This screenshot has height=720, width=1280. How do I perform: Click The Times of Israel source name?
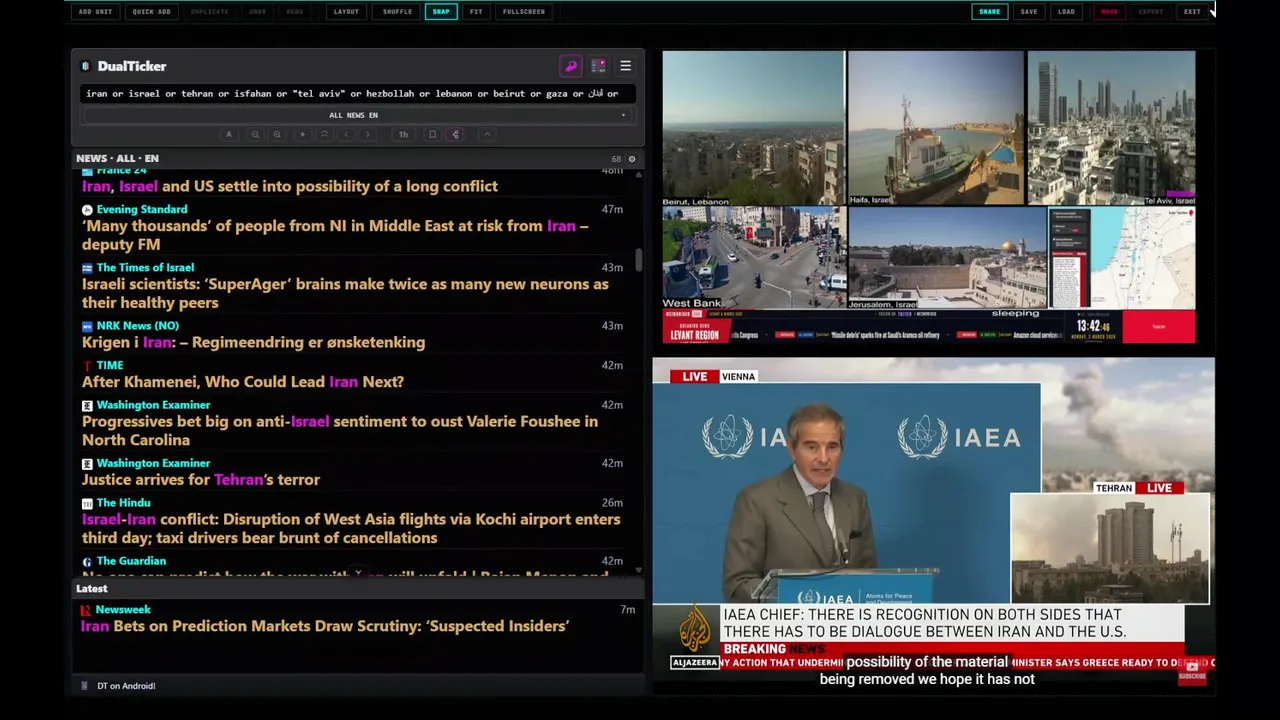click(145, 267)
